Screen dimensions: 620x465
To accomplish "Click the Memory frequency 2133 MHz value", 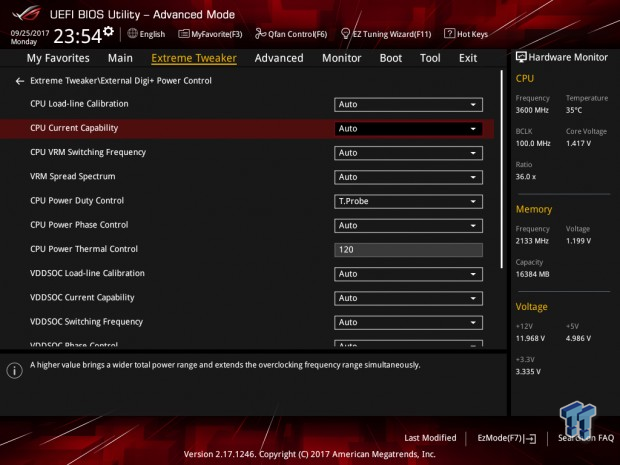I will [x=532, y=241].
